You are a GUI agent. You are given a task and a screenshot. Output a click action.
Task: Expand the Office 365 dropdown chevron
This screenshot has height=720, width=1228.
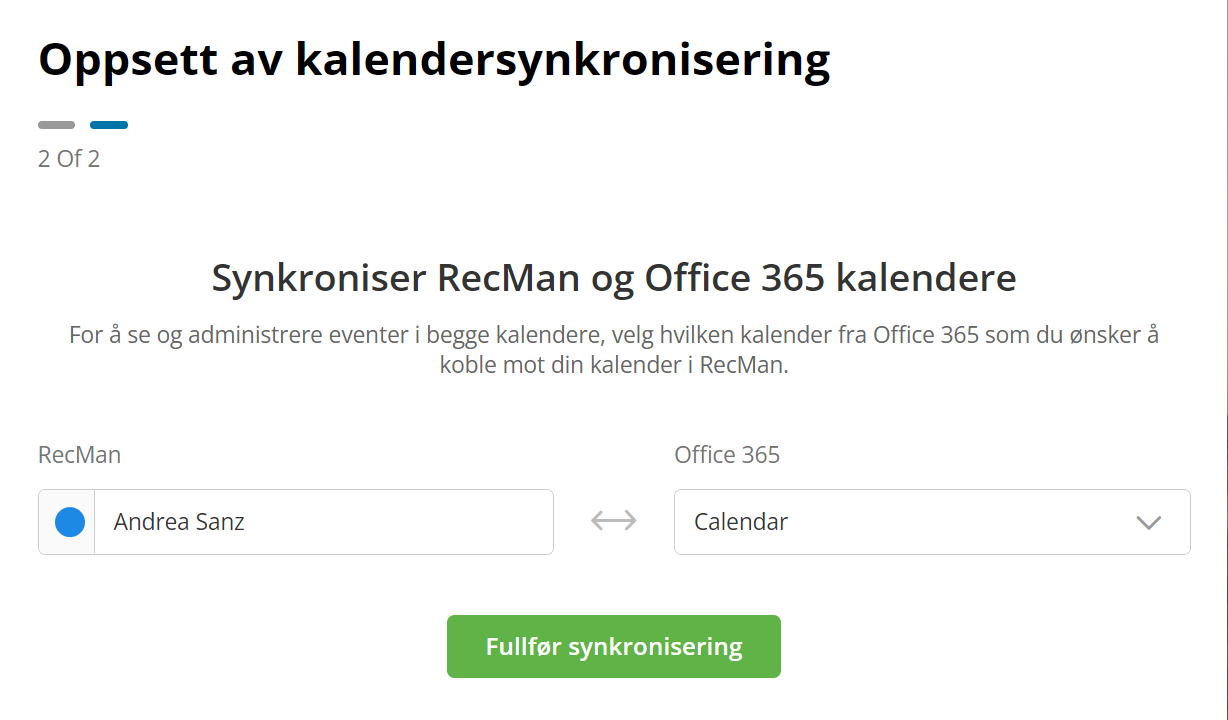tap(1148, 522)
